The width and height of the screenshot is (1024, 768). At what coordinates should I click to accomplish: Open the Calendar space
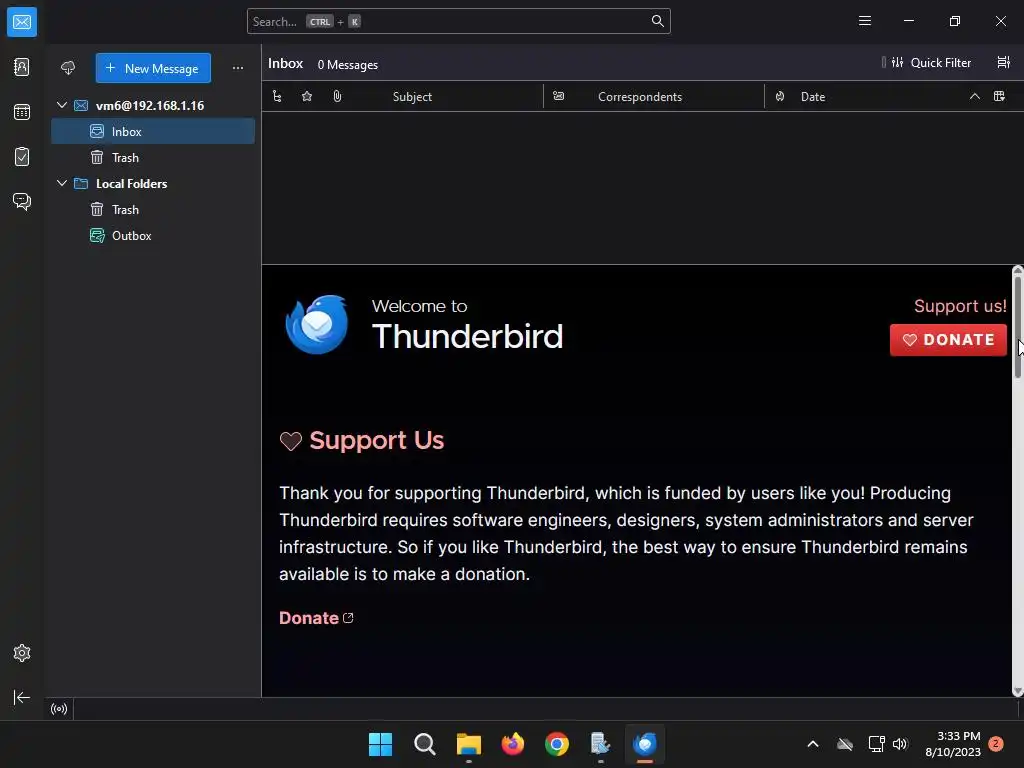coord(22,112)
